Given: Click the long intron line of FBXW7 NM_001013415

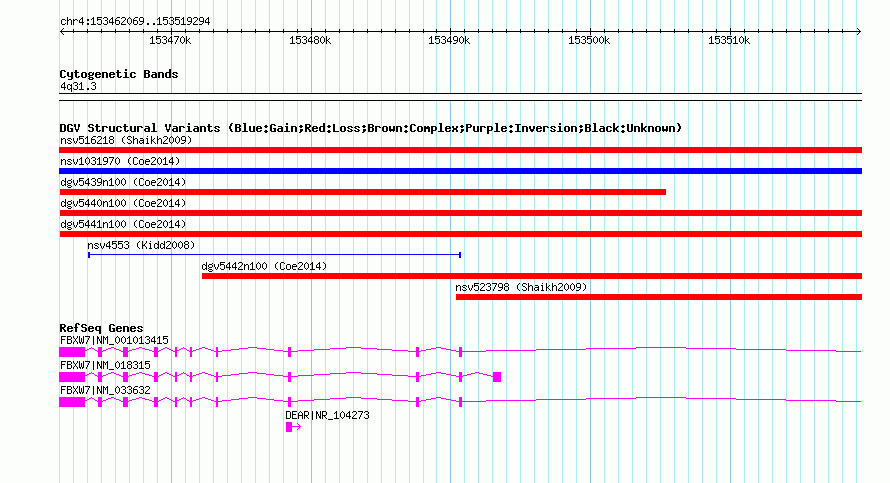Looking at the screenshot, I should [661, 349].
